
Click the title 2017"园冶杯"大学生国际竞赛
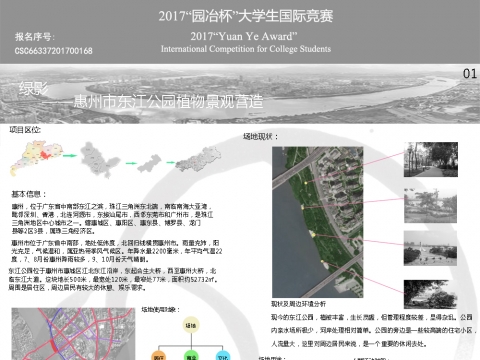[246, 16]
